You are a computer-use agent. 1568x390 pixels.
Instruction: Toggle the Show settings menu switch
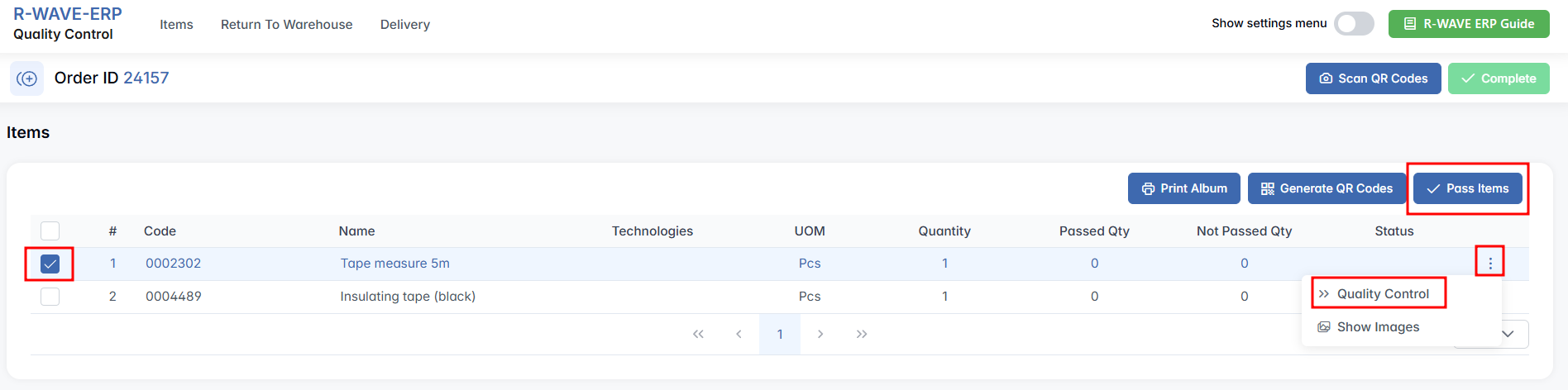1354,24
